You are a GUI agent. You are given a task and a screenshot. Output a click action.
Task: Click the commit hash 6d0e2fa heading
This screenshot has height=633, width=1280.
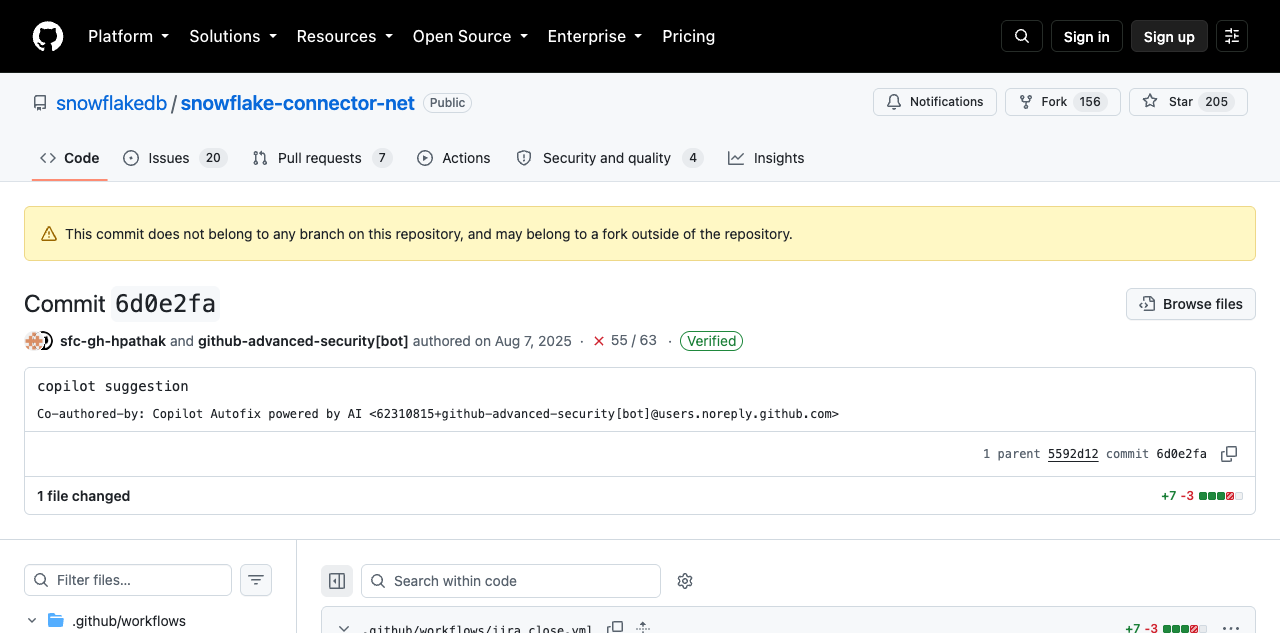click(165, 304)
